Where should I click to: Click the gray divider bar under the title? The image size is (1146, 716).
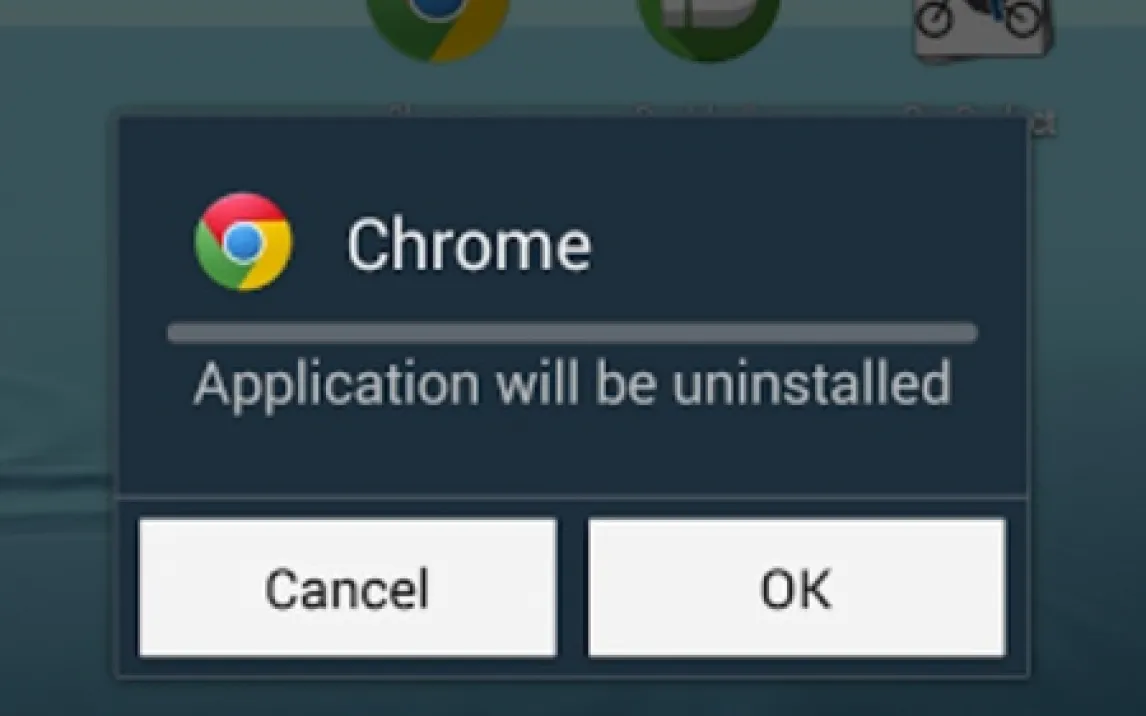coord(572,332)
